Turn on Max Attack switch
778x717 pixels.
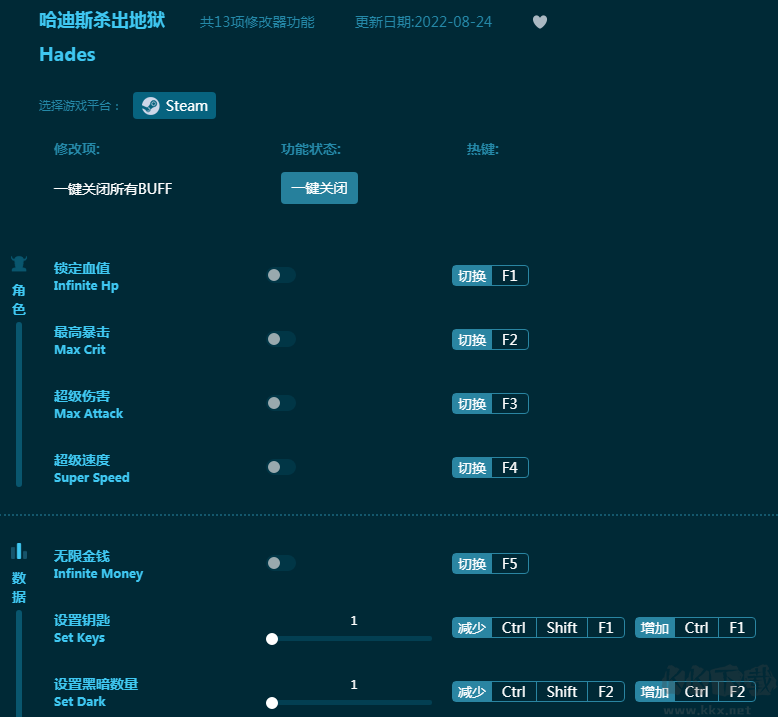coord(281,403)
